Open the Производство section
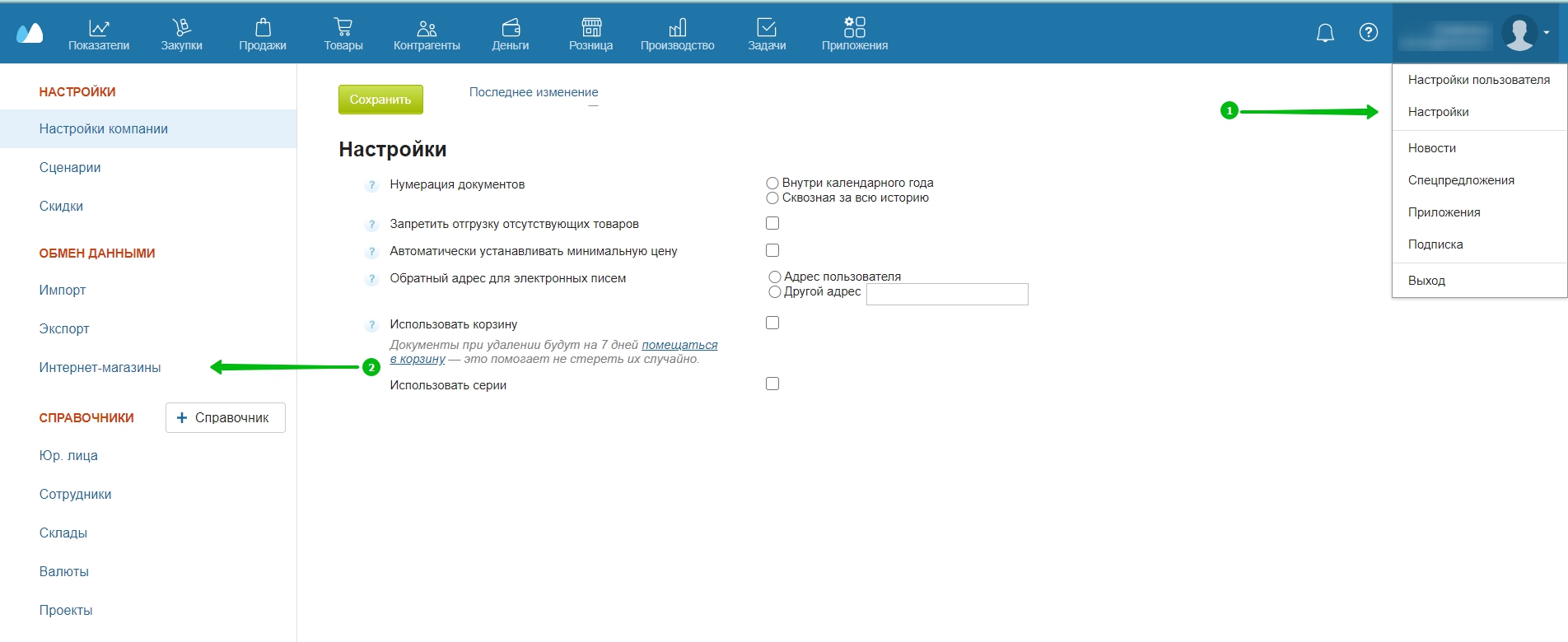 [x=678, y=35]
